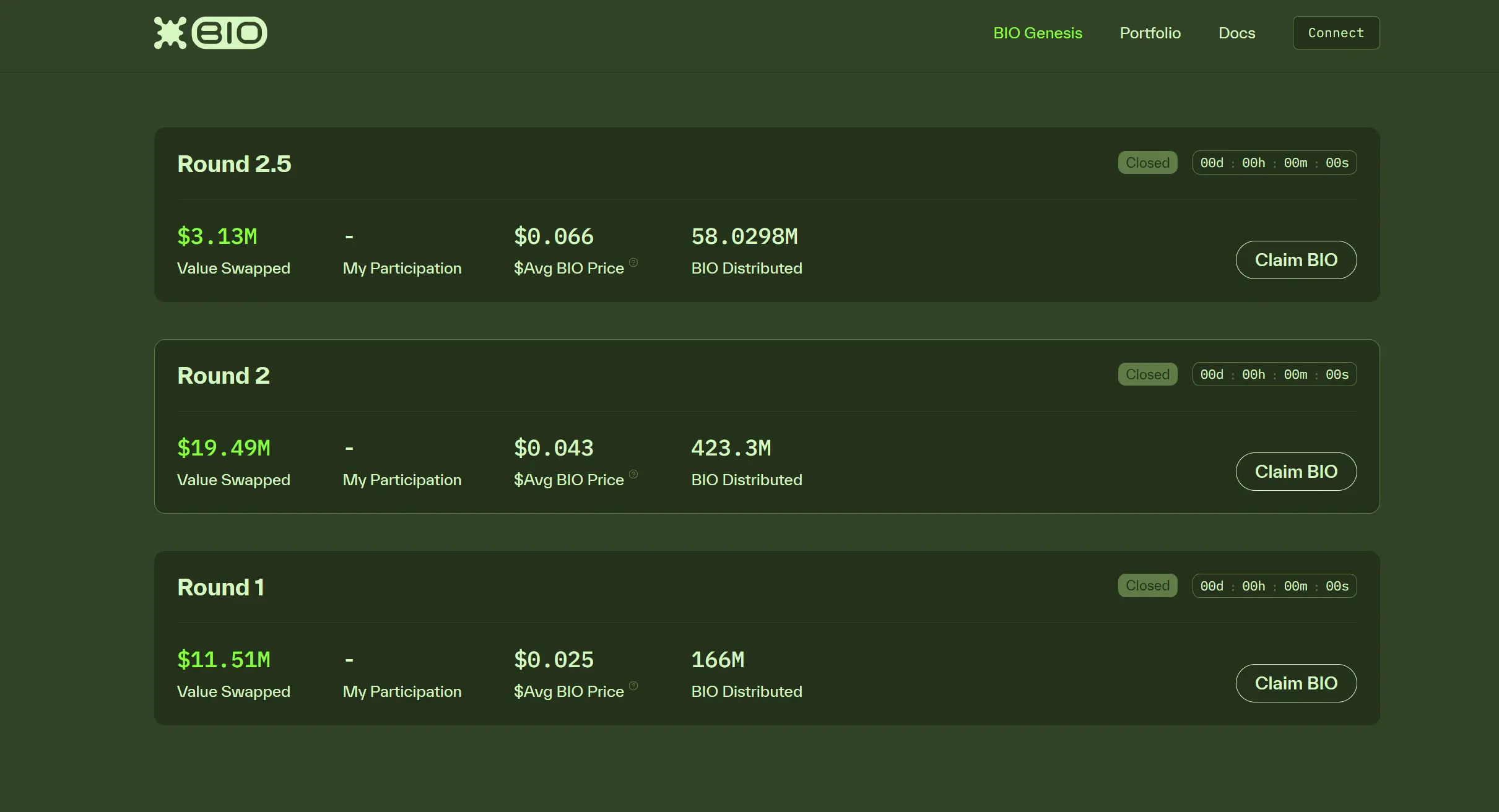Claim BIO for Round 2
This screenshot has height=812, width=1499.
(x=1295, y=472)
